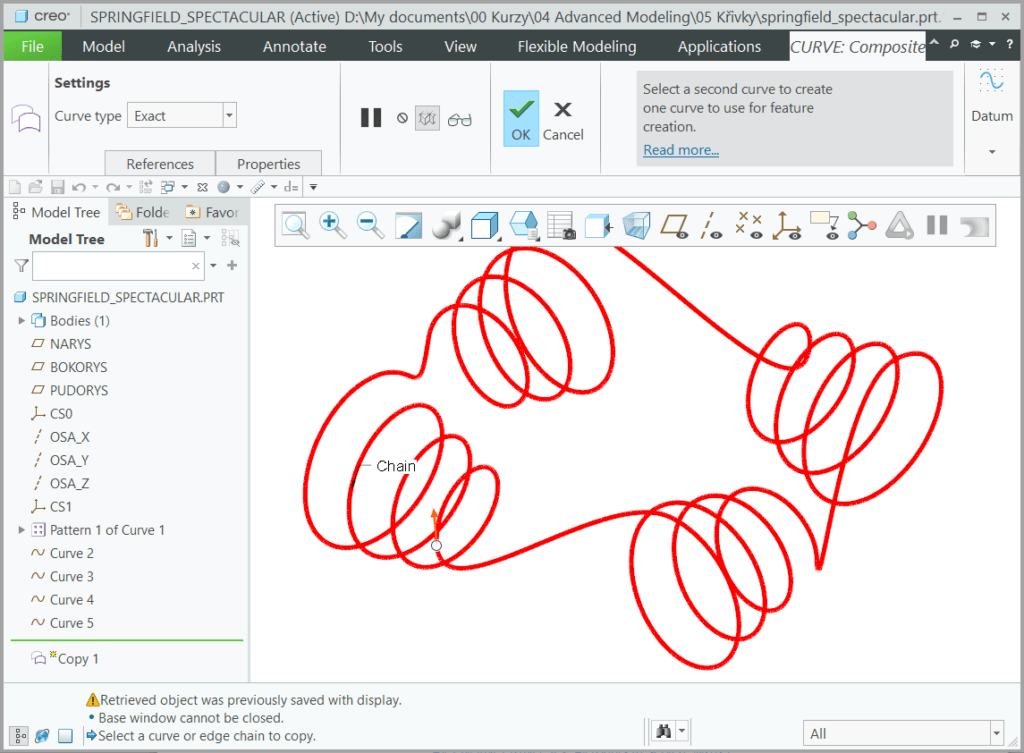Toggle coordinate system display visibility

[x=788, y=225]
